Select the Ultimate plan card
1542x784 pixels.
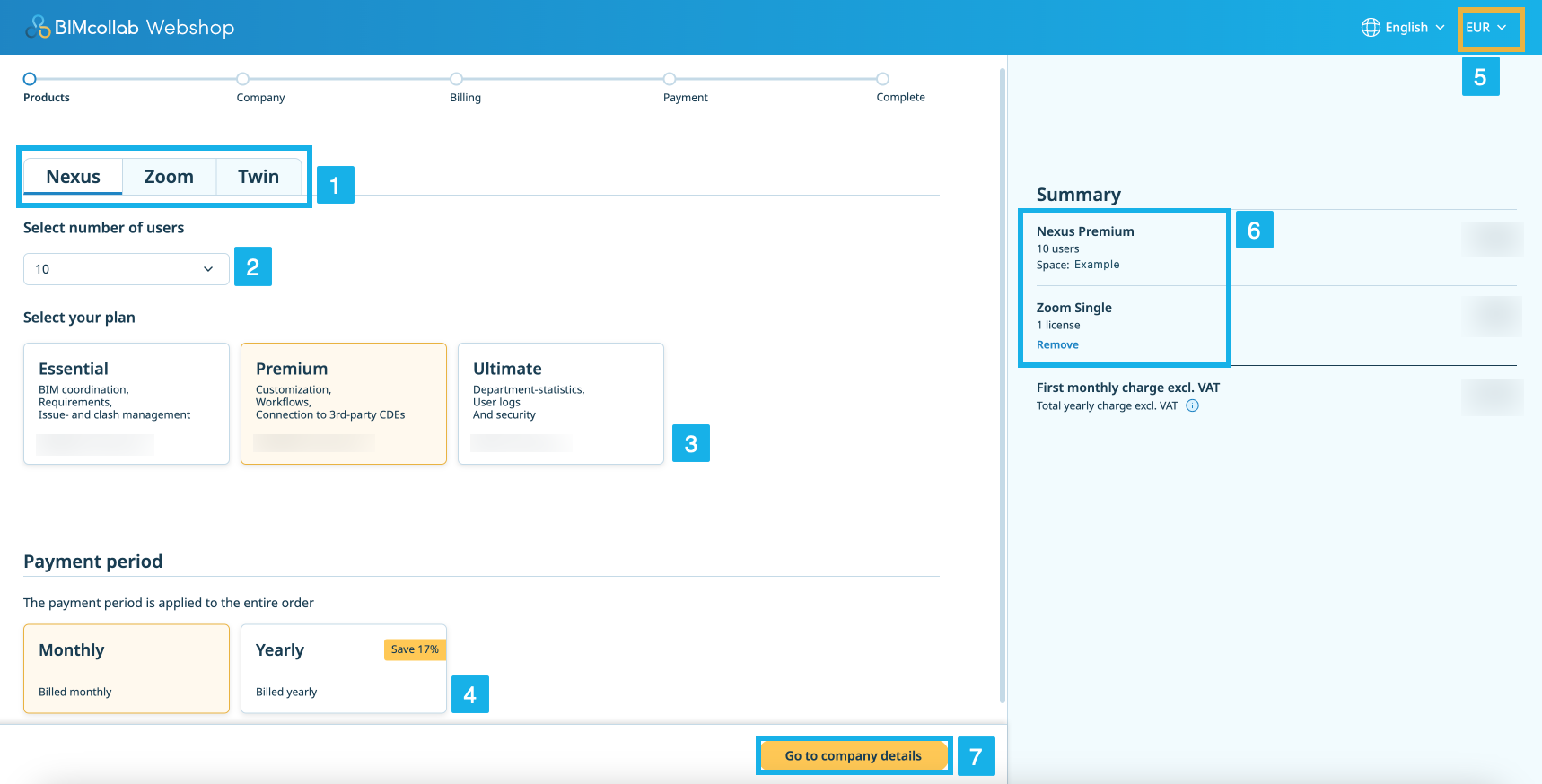(561, 404)
